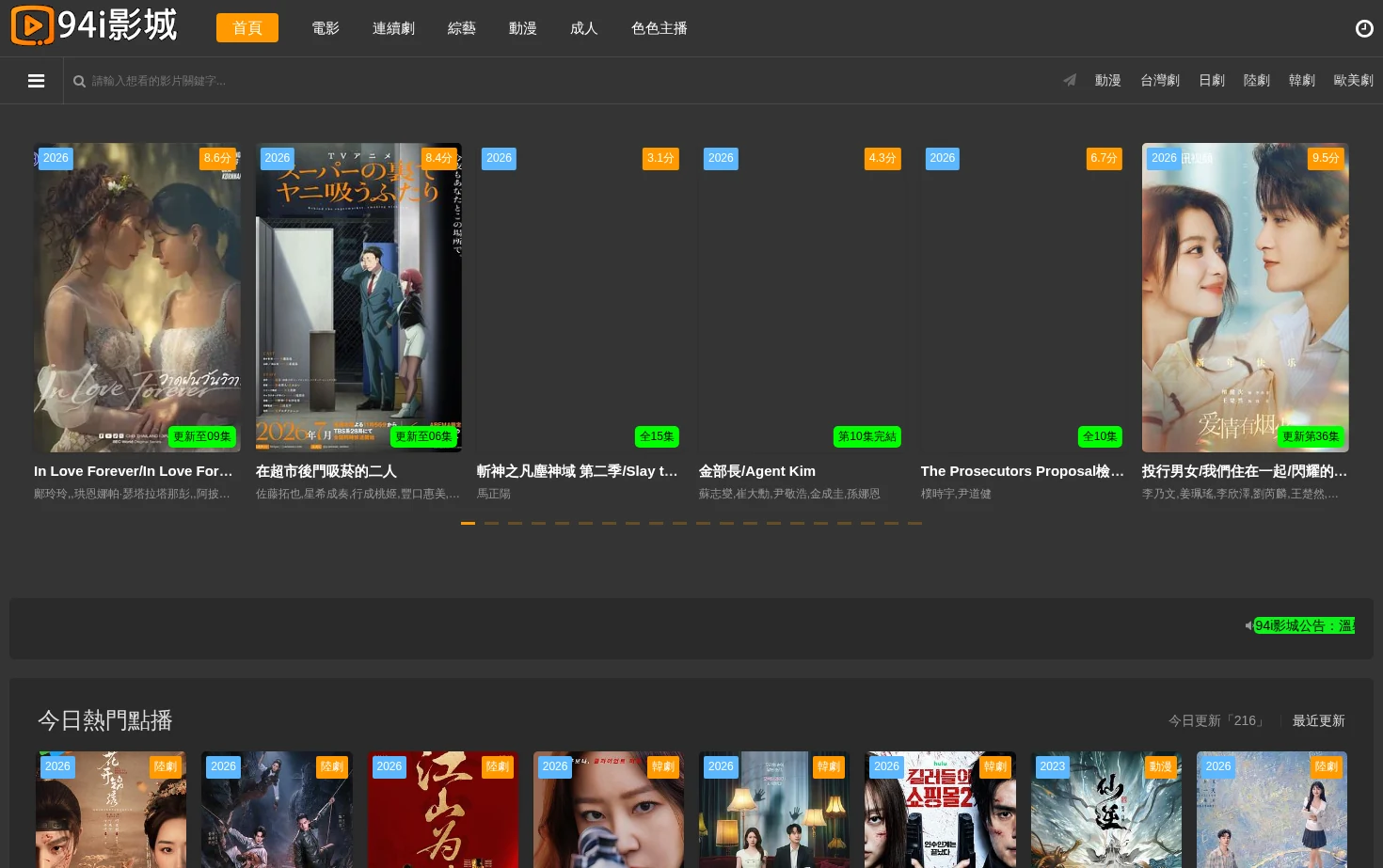Click the 馬正陽 cast name
The image size is (1383, 868).
[494, 494]
